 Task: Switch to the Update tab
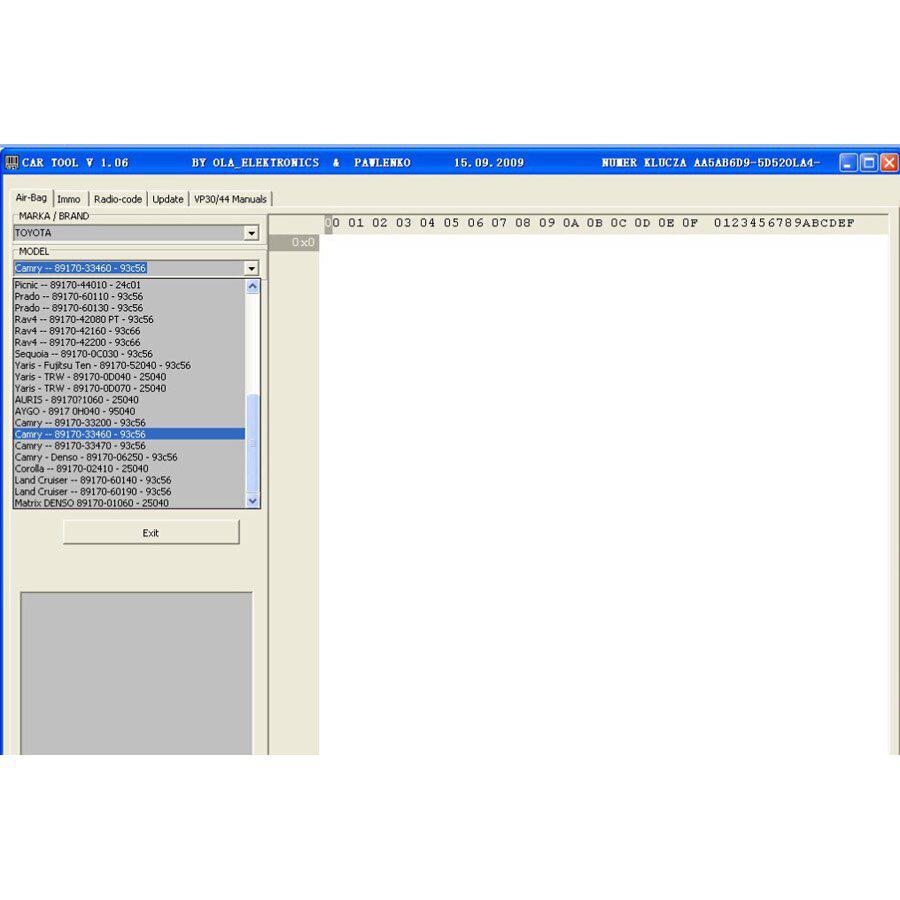168,199
